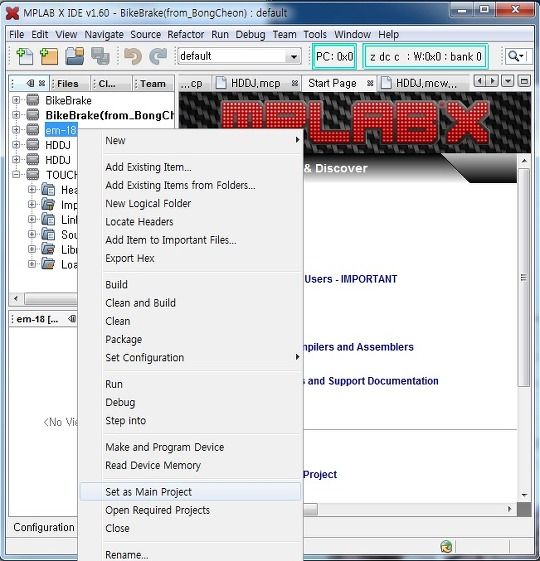Viewport: 540px width, 561px height.
Task: Choose Add Existing Item...
Action: coord(190,167)
